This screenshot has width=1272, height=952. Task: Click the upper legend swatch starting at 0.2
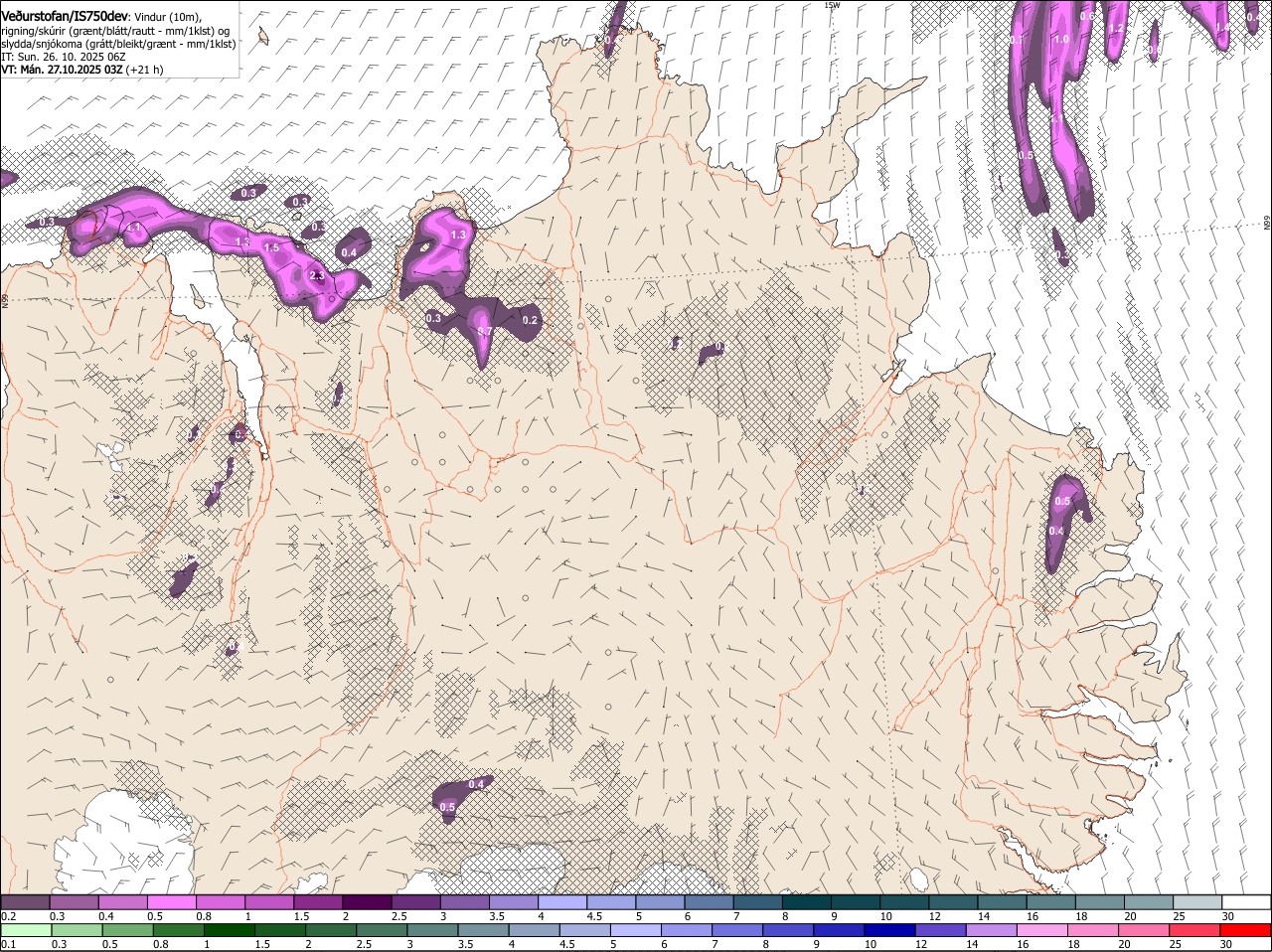(x=25, y=901)
